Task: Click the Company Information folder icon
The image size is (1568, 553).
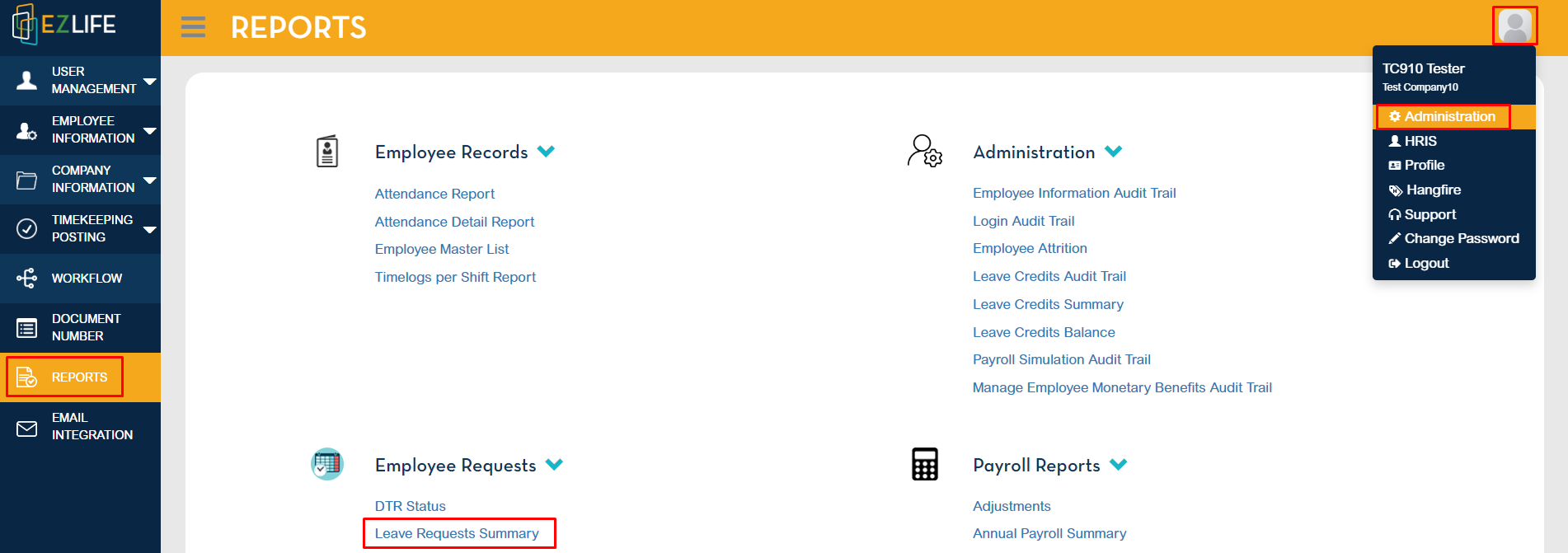Action: 26,180
